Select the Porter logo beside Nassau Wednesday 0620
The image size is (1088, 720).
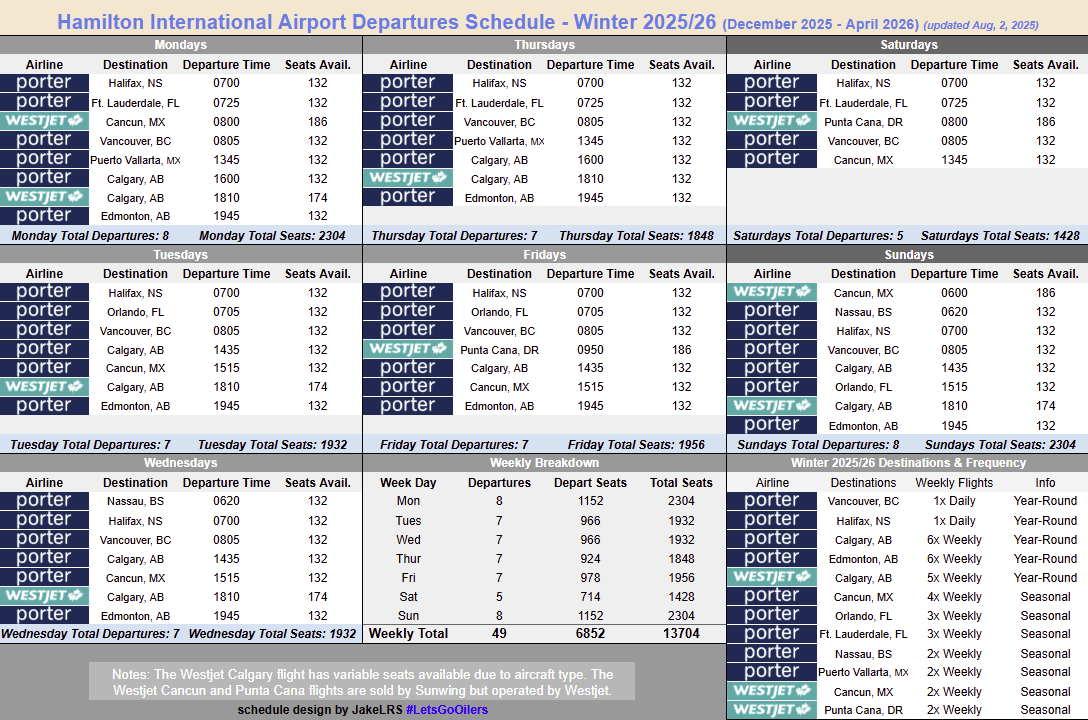[x=44, y=501]
